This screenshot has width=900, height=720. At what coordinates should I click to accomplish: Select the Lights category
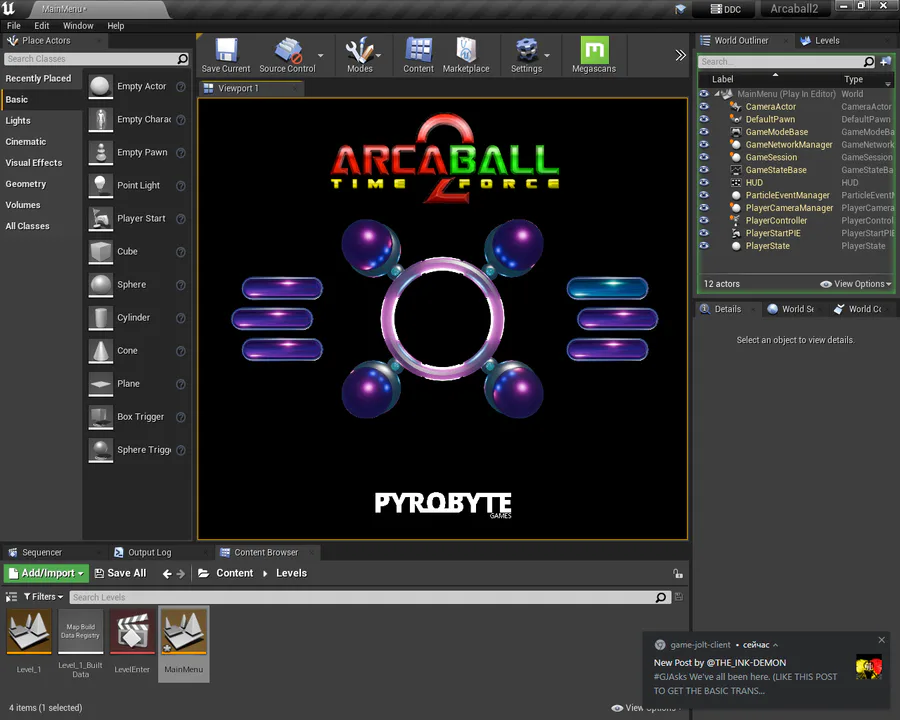(18, 121)
